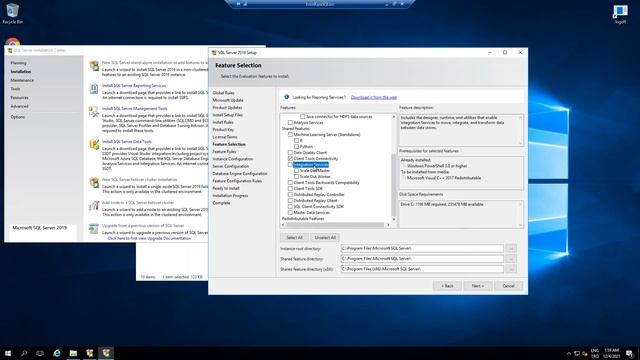Click the SQL Server 2019 Setup title bar icon

point(214,53)
